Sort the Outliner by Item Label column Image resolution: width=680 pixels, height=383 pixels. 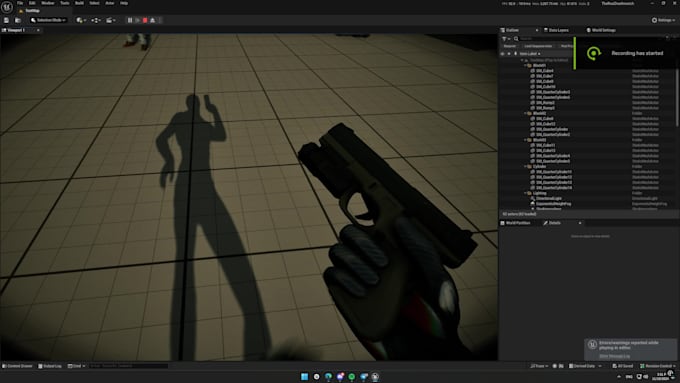pyautogui.click(x=530, y=54)
